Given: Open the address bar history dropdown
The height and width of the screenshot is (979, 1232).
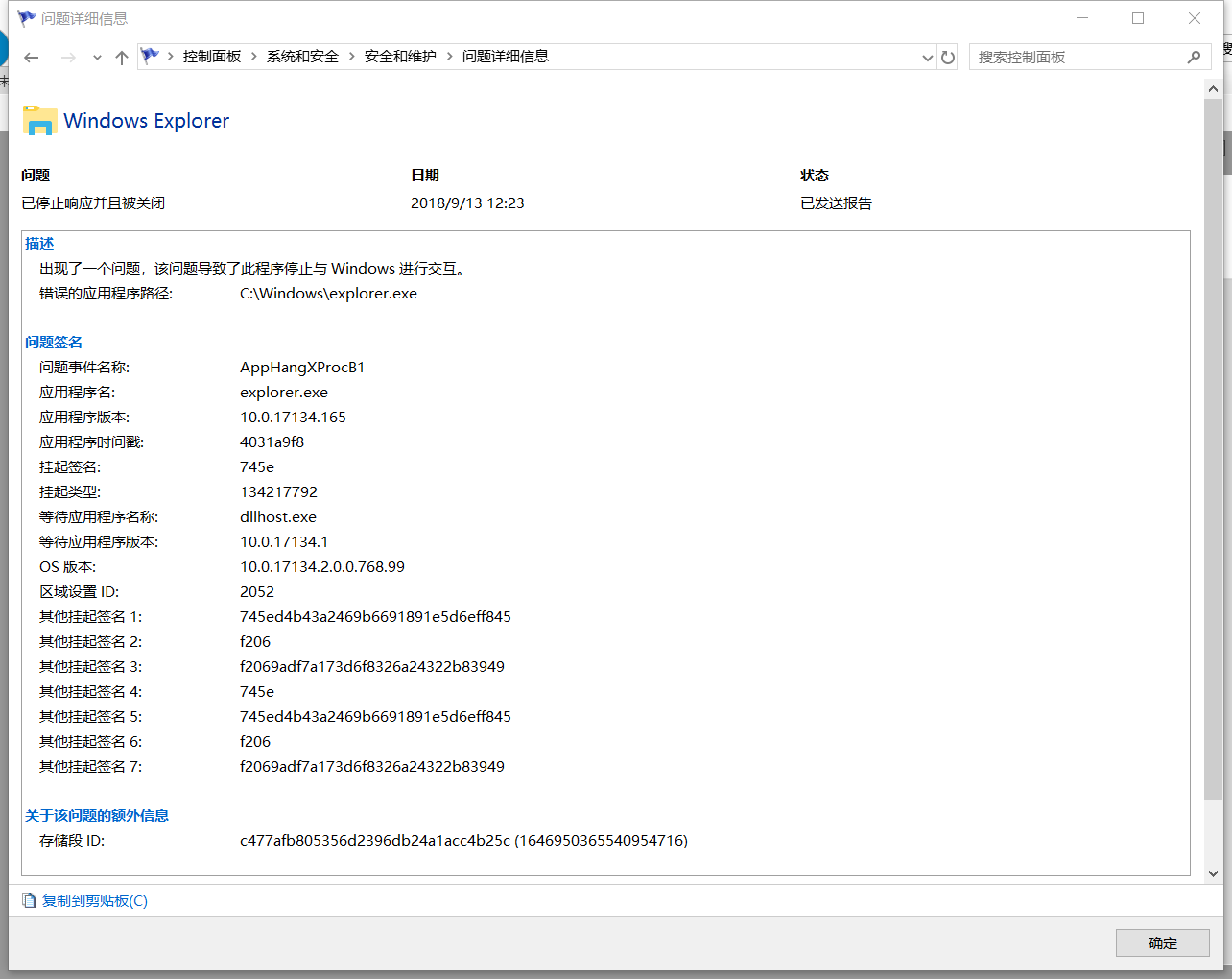Looking at the screenshot, I should (927, 57).
